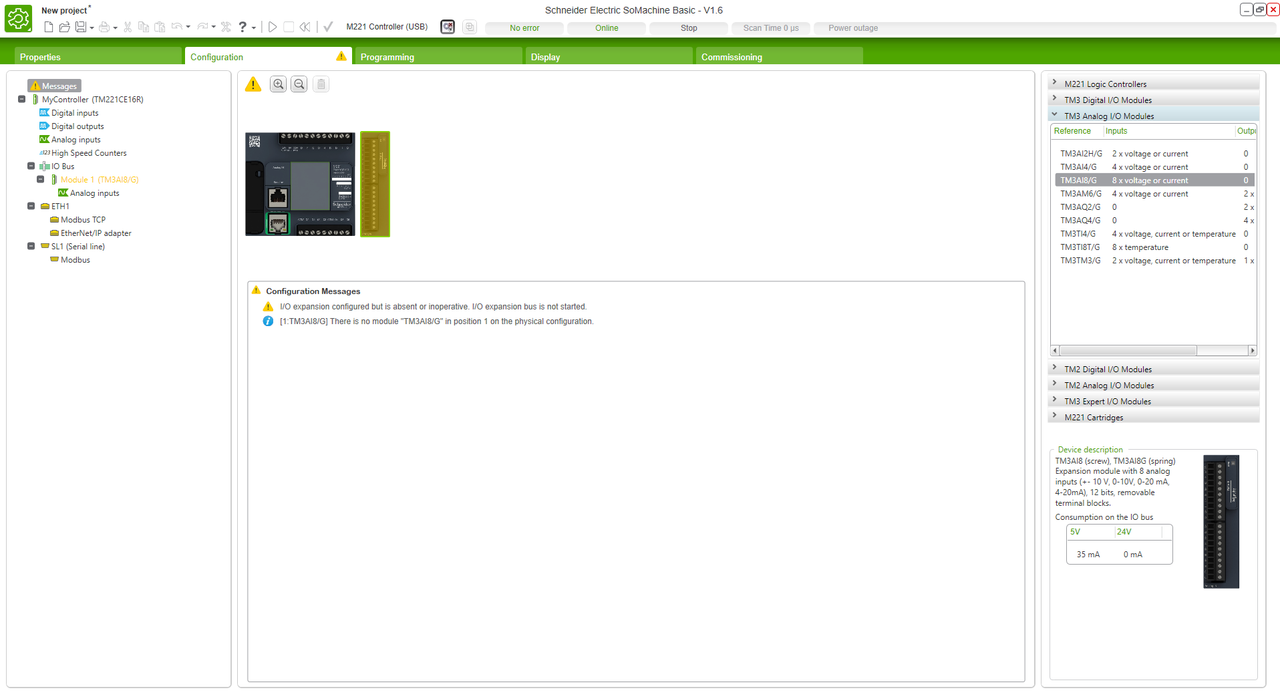Open the Save dropdown arrow

(91, 28)
